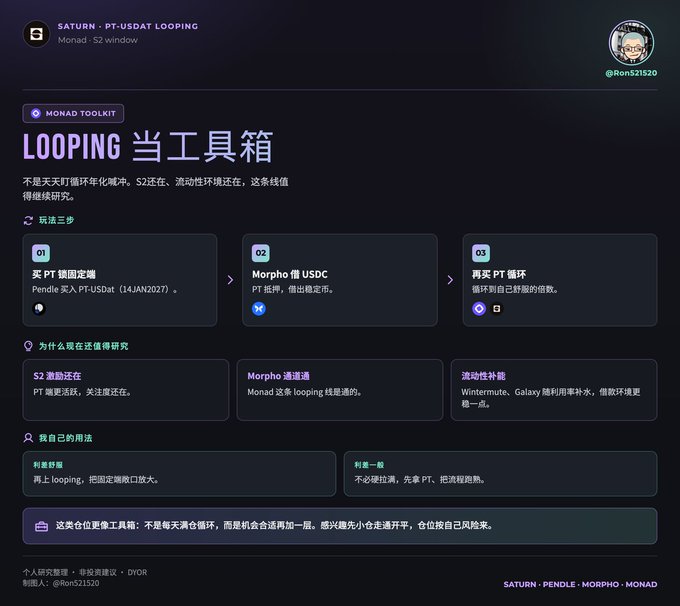Select the 再买 PT 循环 heading

pos(499,274)
